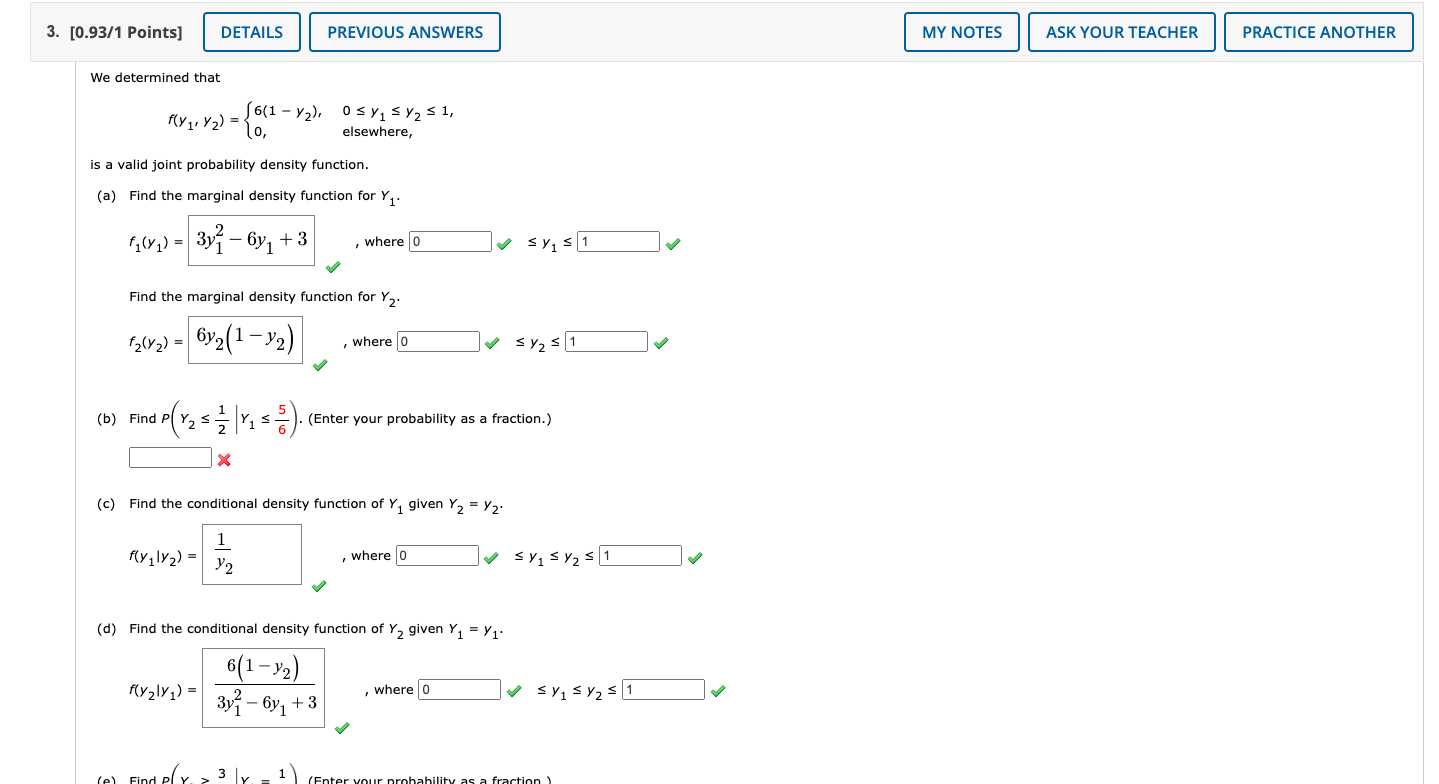1439x784 pixels.
Task: Click red X beside part (b) answer field
Action: tap(224, 461)
